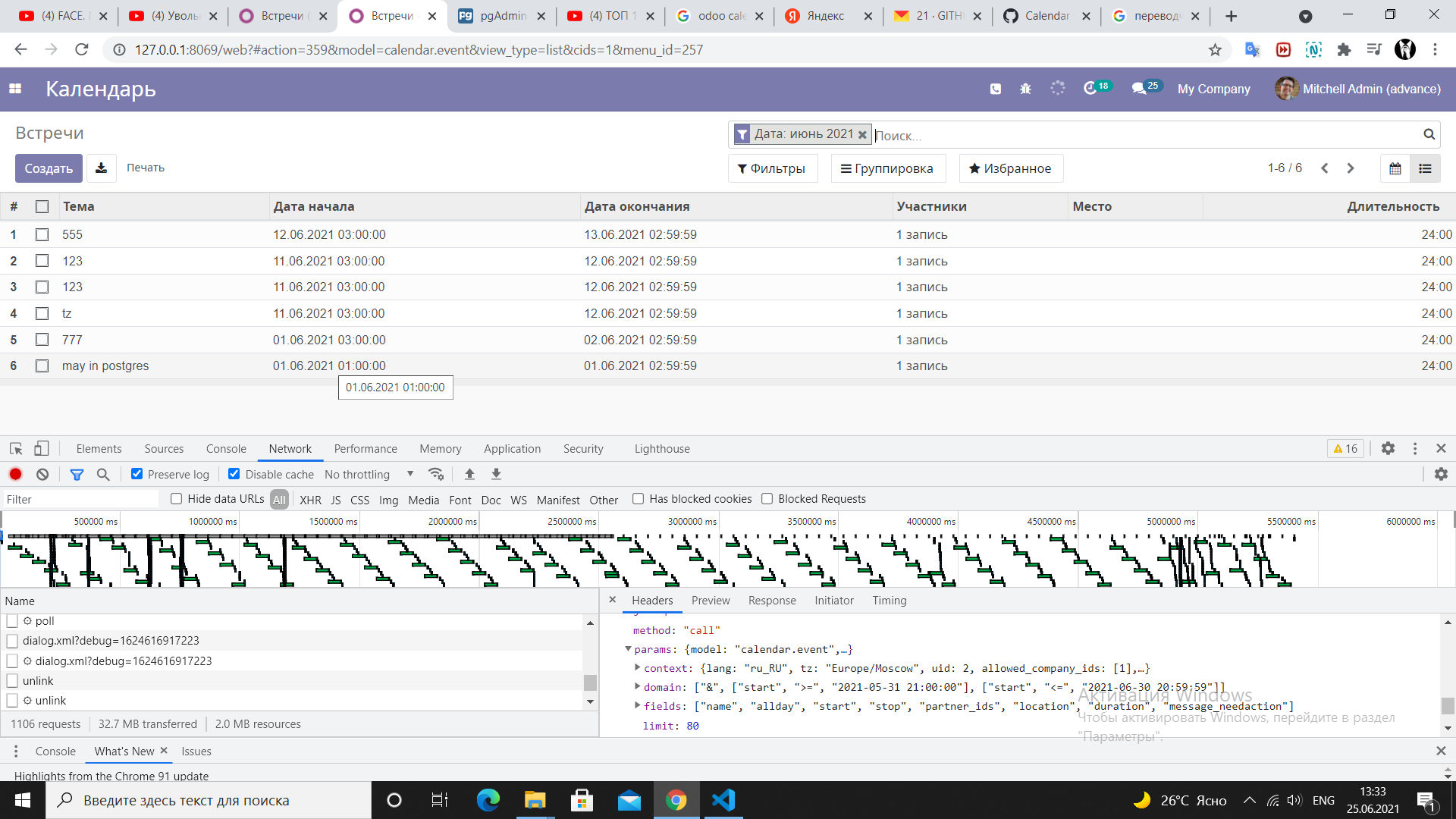Click the Поиск search field
The image size is (1456, 819).
pyautogui.click(x=1062, y=135)
